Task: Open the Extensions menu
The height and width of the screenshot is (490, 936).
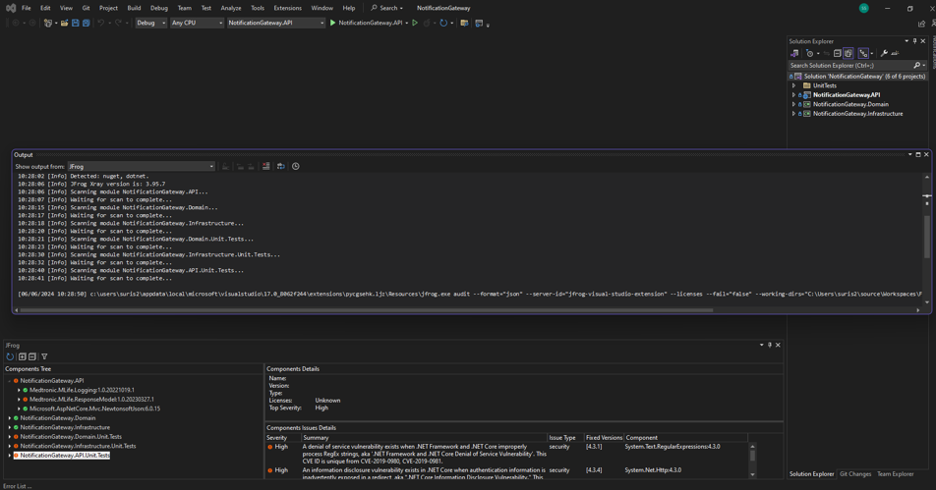Action: pyautogui.click(x=287, y=8)
